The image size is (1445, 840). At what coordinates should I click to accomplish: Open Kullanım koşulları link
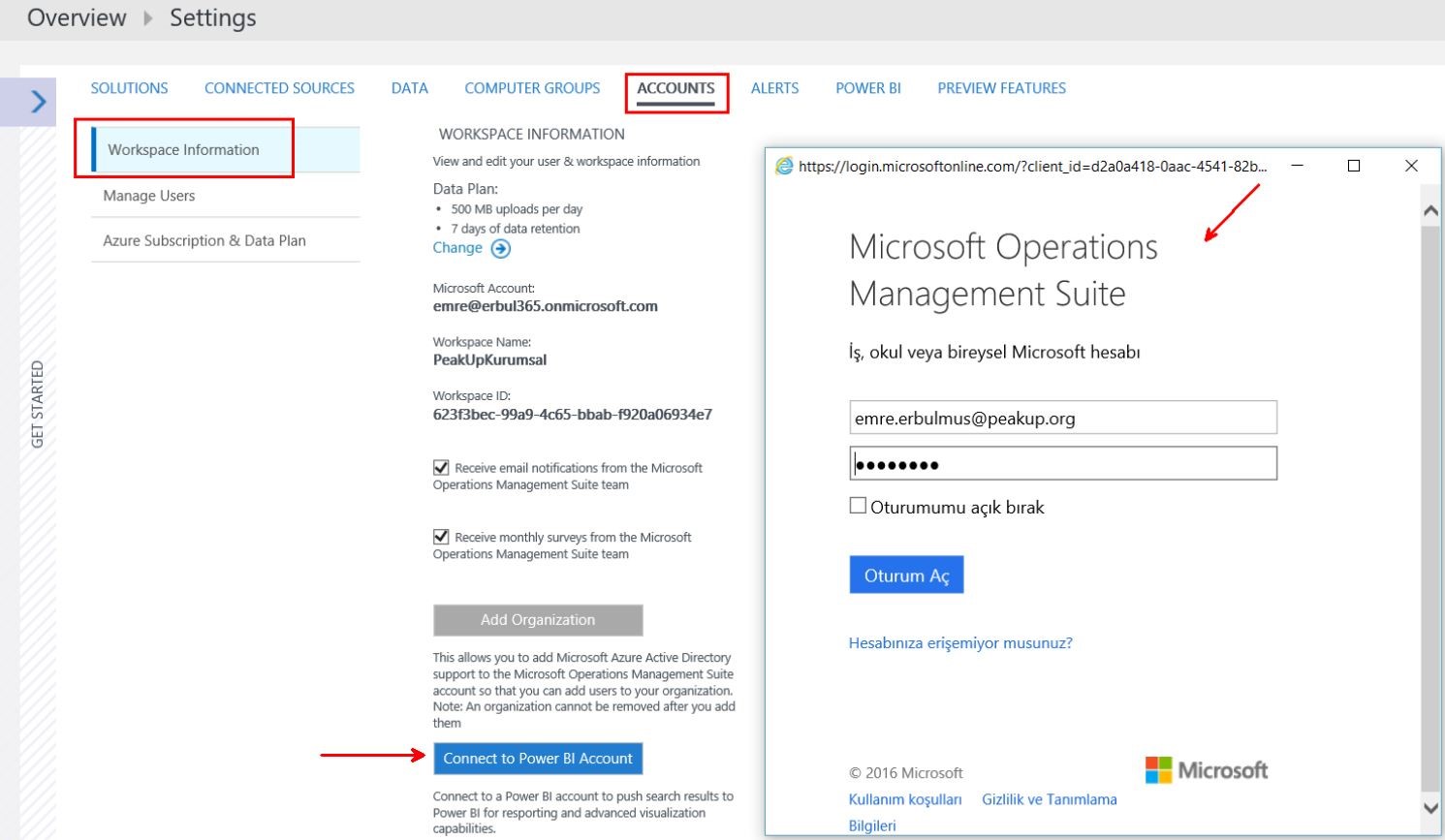pos(905,800)
